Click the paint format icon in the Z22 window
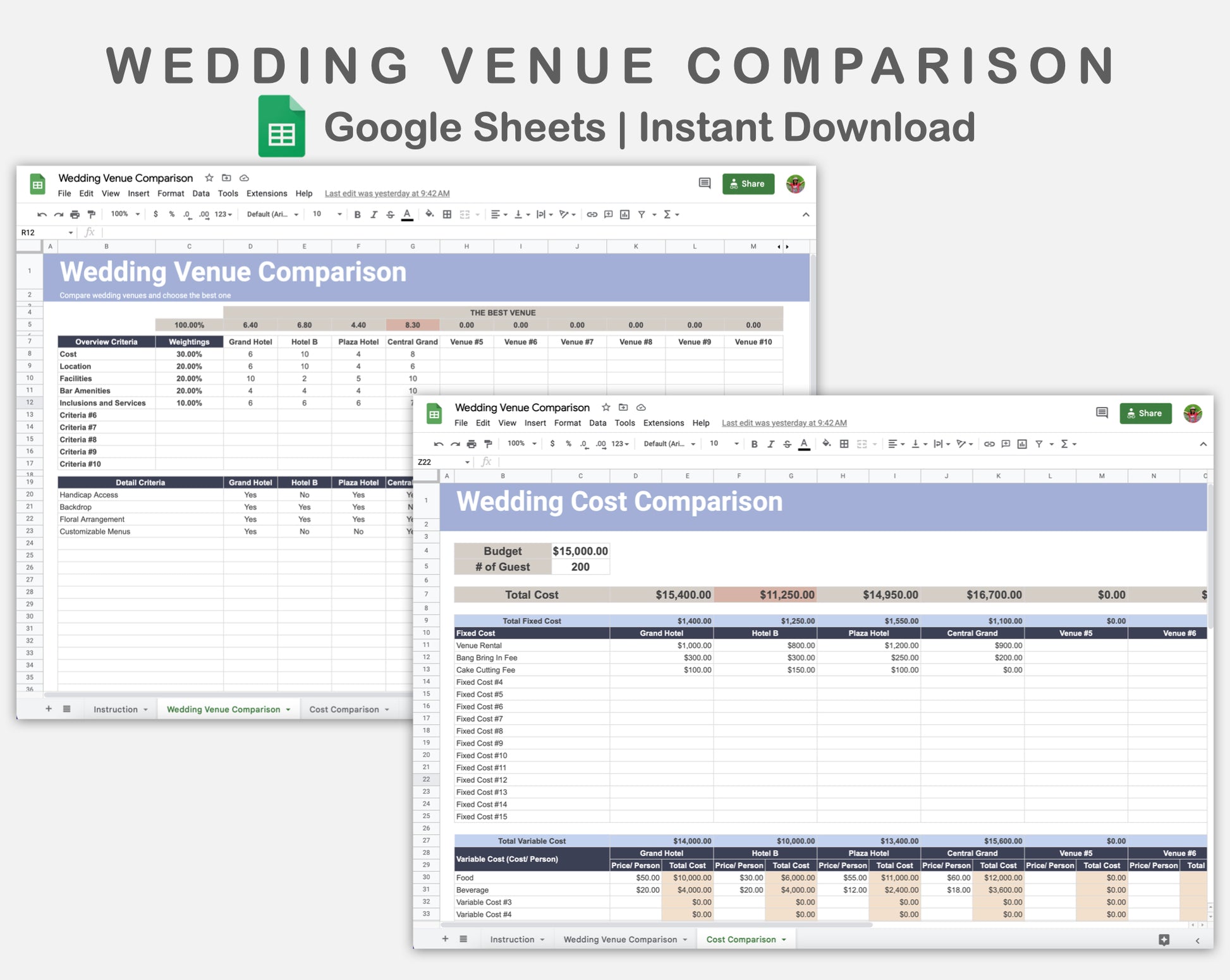 pos(487,444)
